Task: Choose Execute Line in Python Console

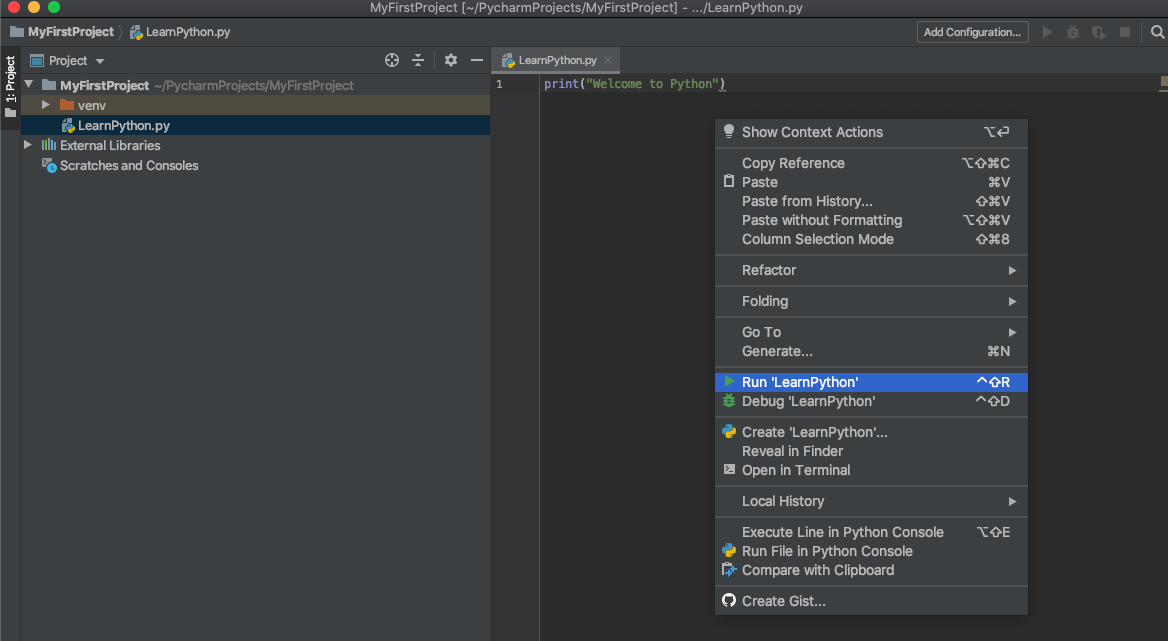Action: 871,532
